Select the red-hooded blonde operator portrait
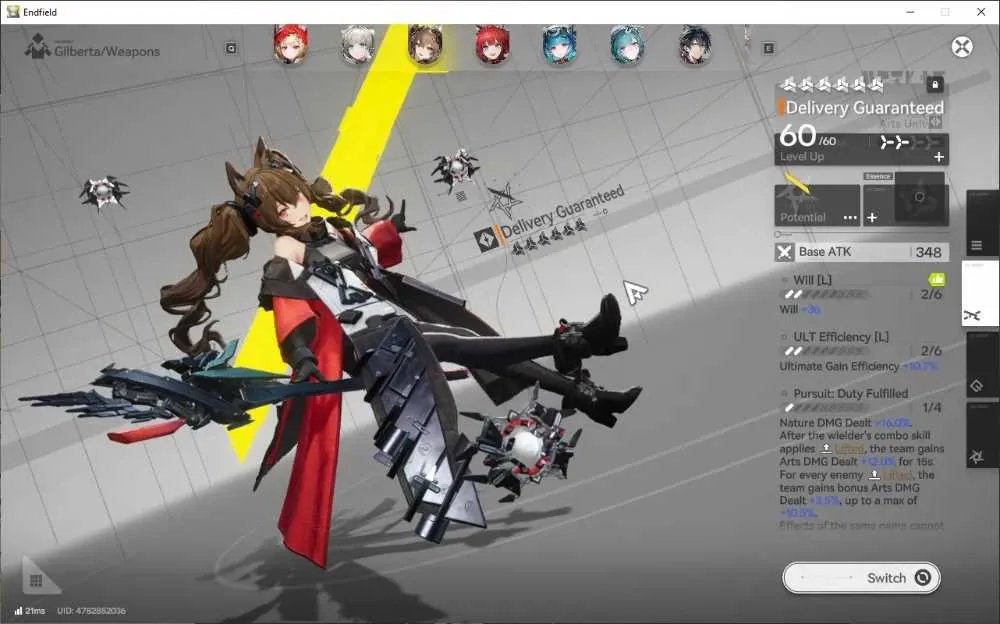1000x624 pixels. 291,45
